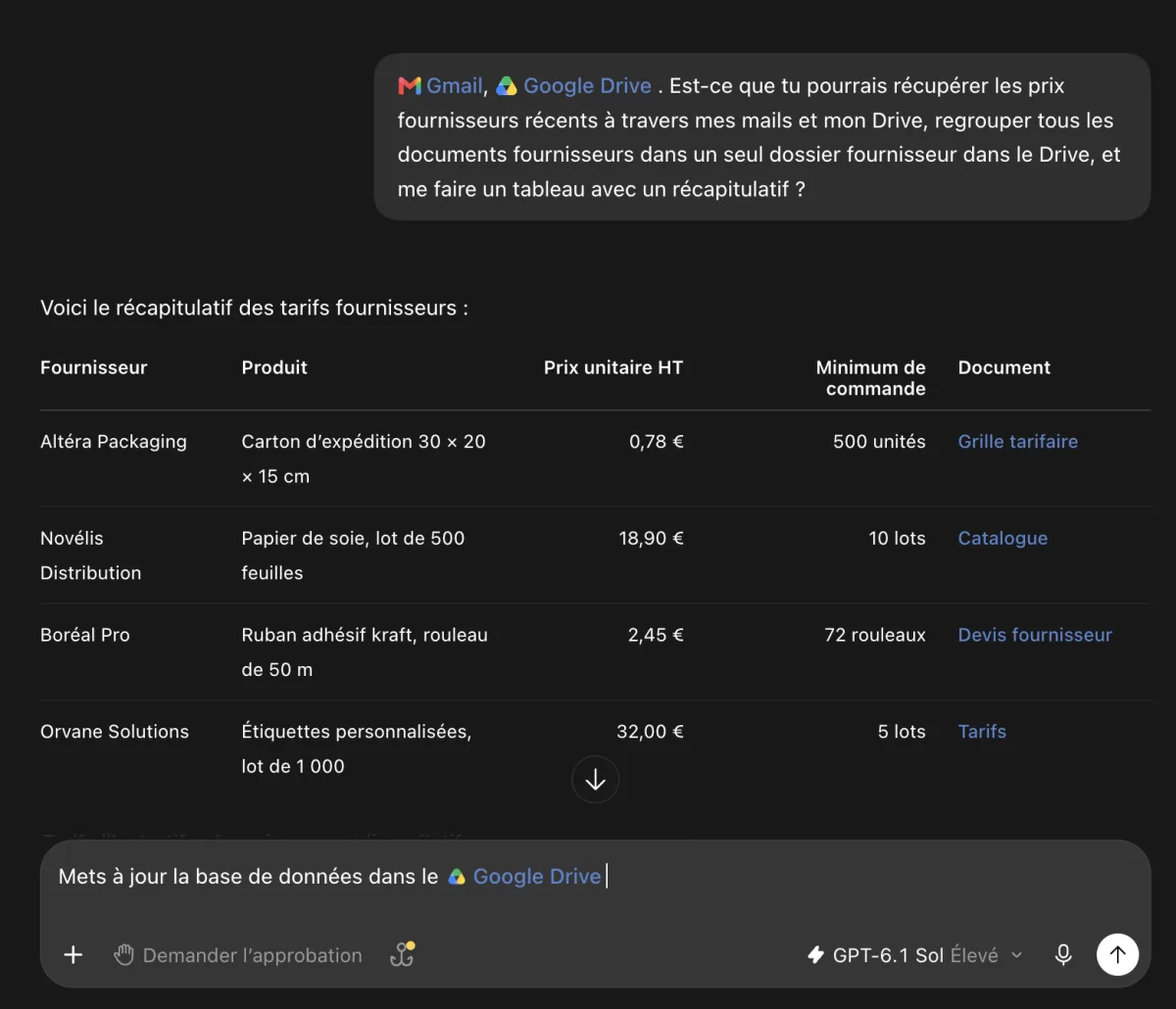Click the Gmail icon in the user message
The width and height of the screenshot is (1176, 1009).
[x=410, y=86]
